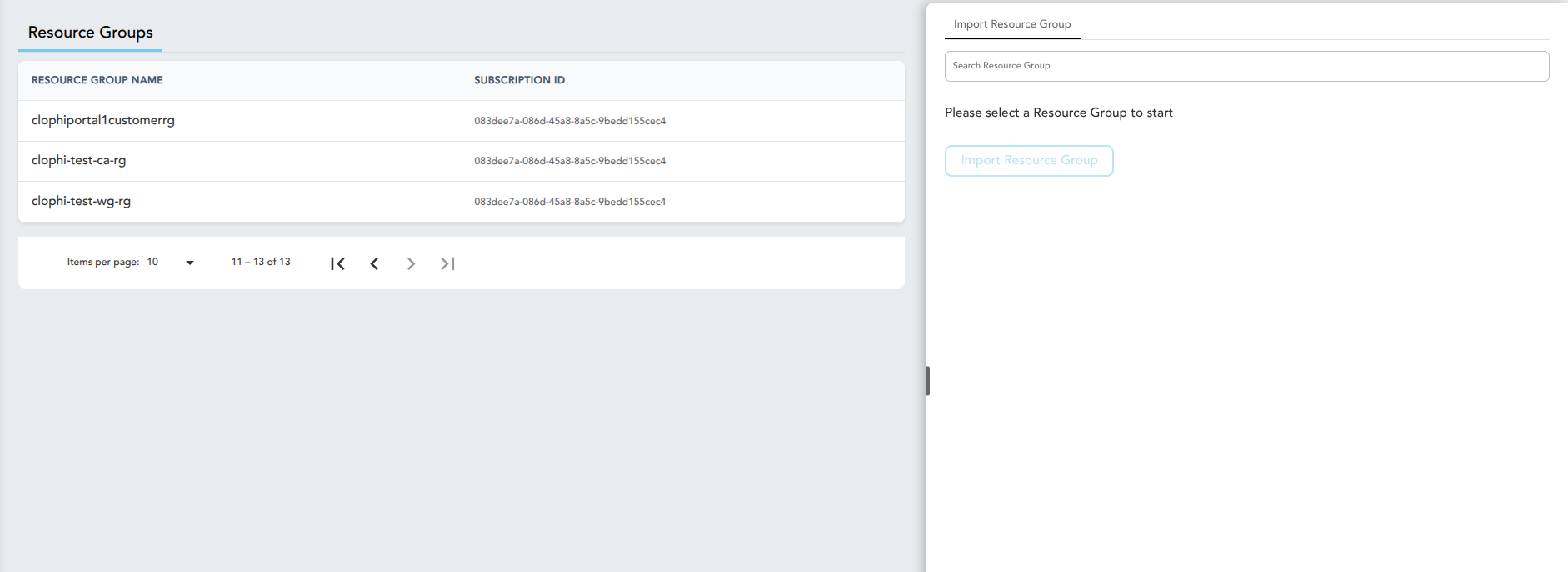Screen dimensions: 1568x572
Task: Click the Import Resource Group button
Action: coord(1029,160)
